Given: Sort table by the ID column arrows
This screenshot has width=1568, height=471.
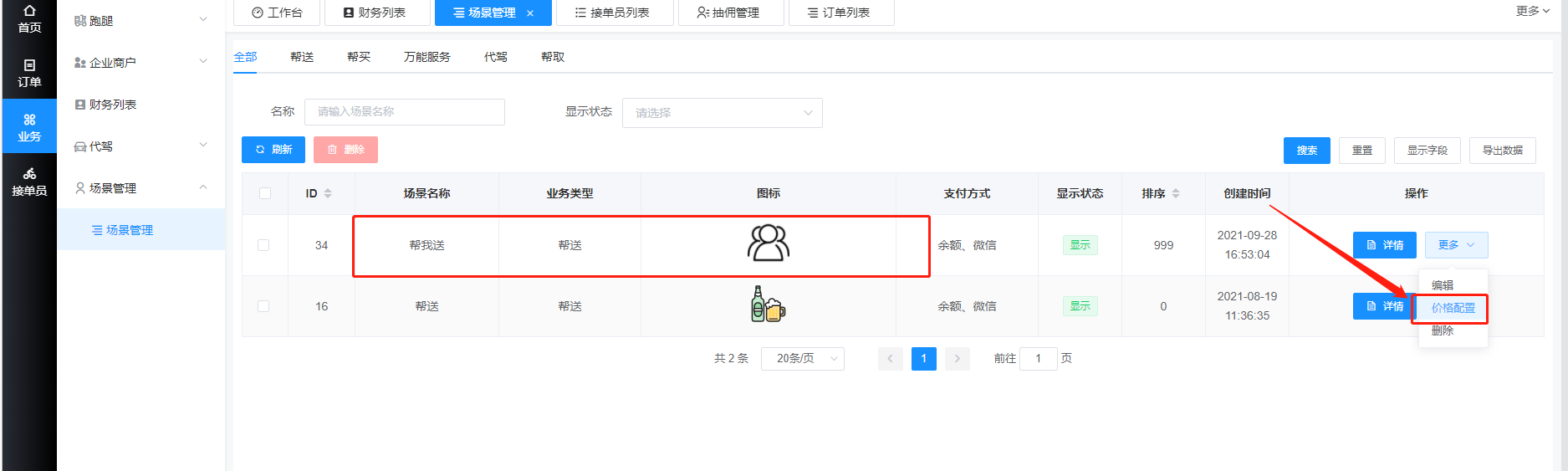Looking at the screenshot, I should (x=328, y=193).
